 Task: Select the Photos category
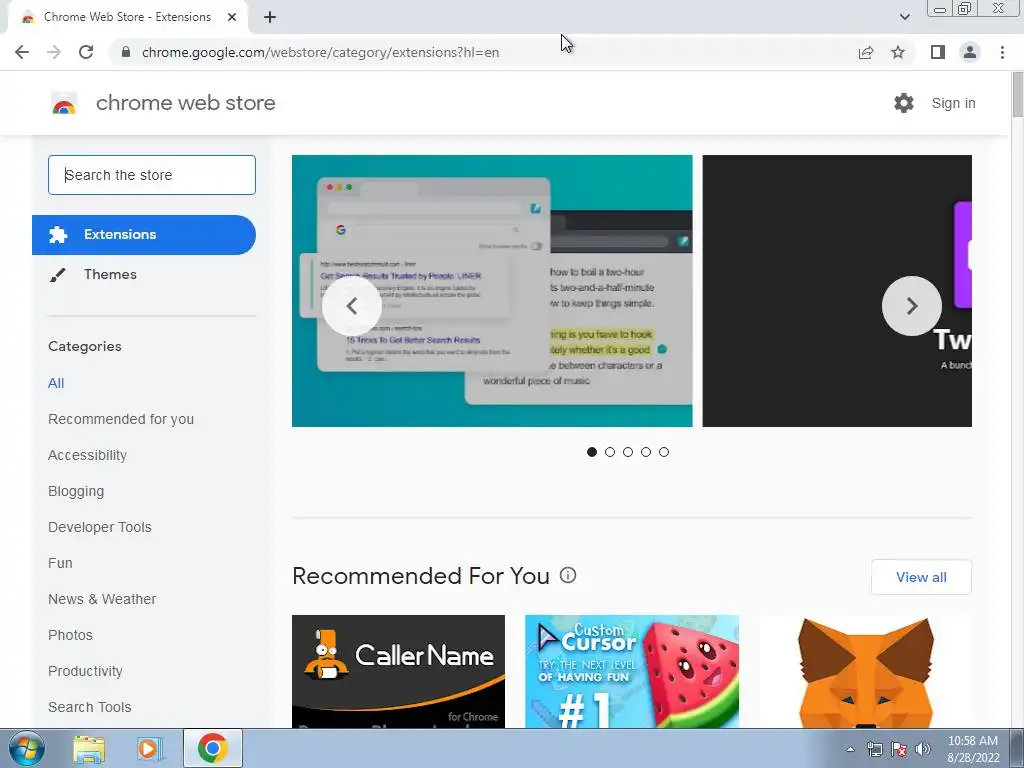click(x=71, y=635)
